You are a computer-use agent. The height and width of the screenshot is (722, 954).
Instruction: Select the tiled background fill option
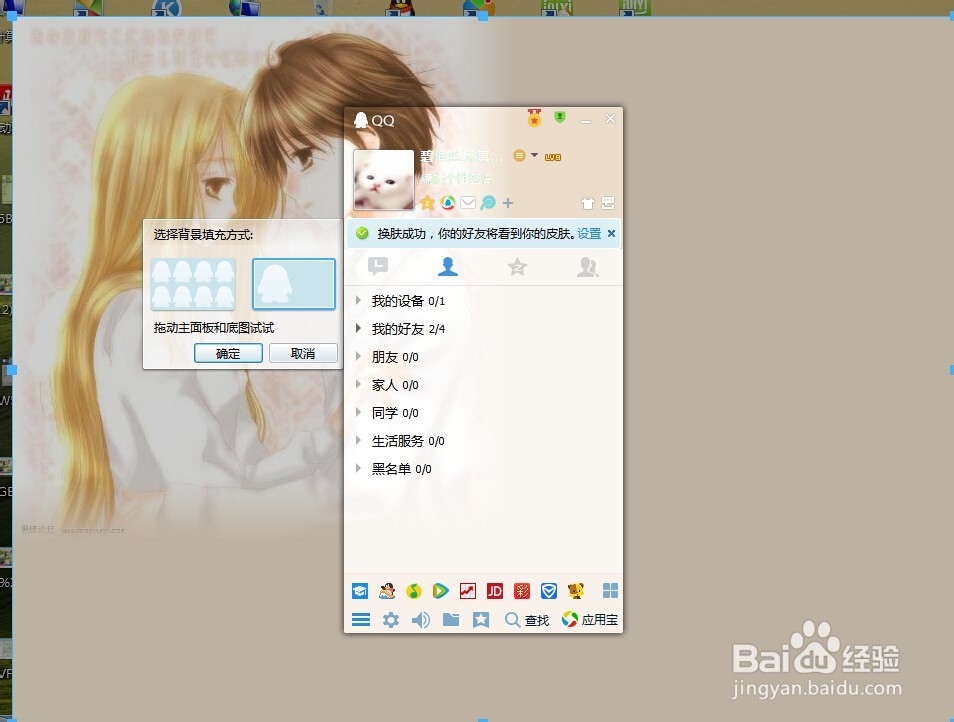[x=193, y=284]
